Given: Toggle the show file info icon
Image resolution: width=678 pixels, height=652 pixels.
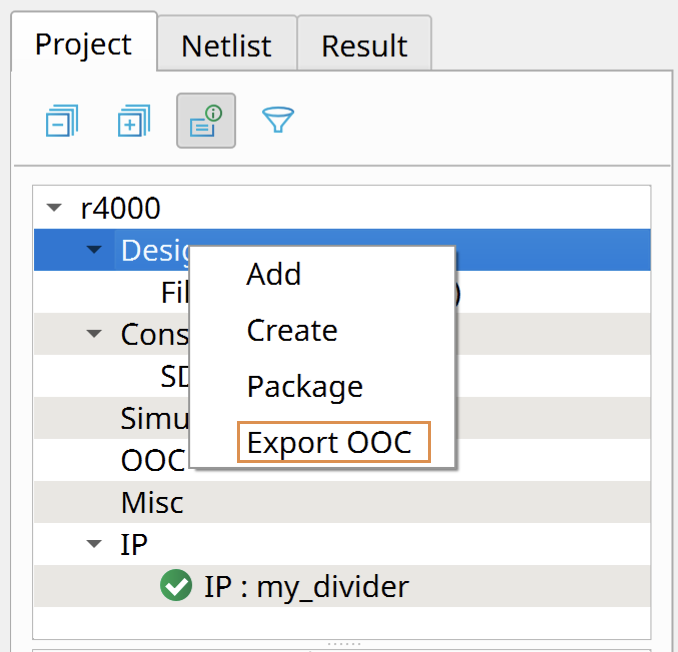Looking at the screenshot, I should pos(206,122).
